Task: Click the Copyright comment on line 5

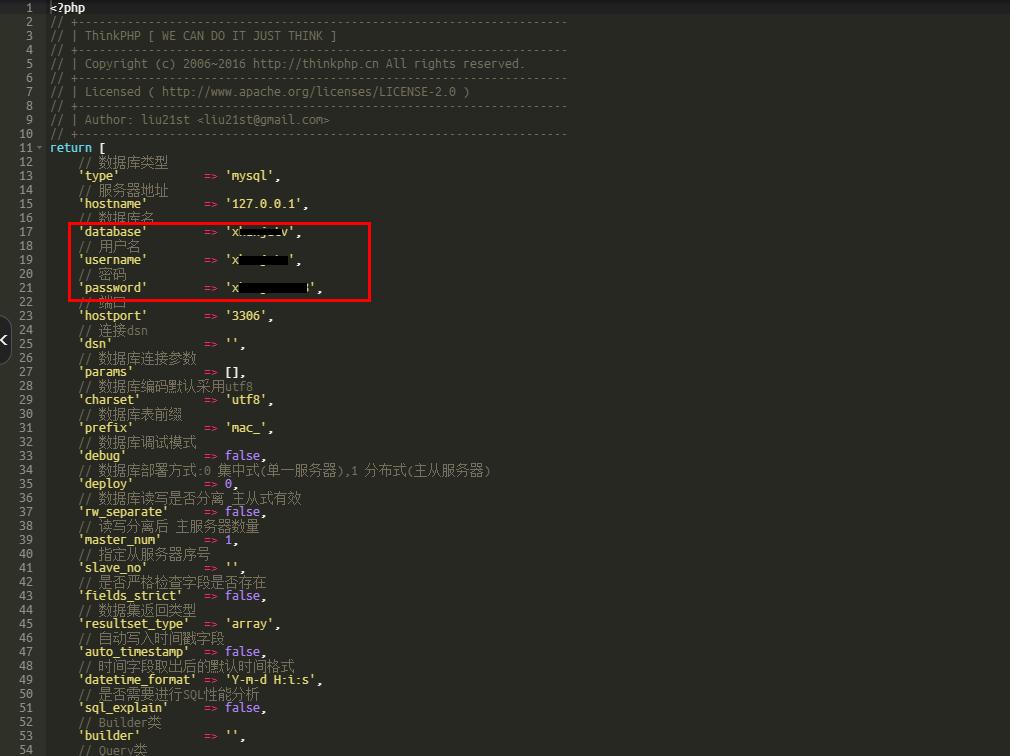Action: pos(287,64)
